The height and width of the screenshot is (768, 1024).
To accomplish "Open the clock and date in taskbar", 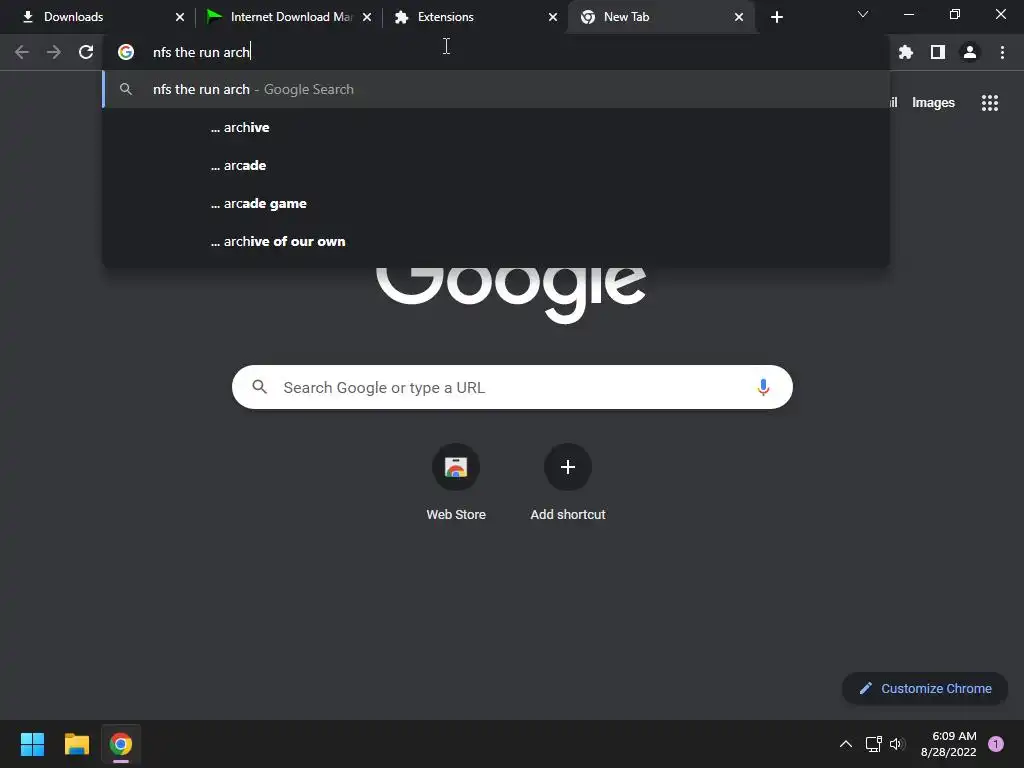I will pyautogui.click(x=948, y=744).
